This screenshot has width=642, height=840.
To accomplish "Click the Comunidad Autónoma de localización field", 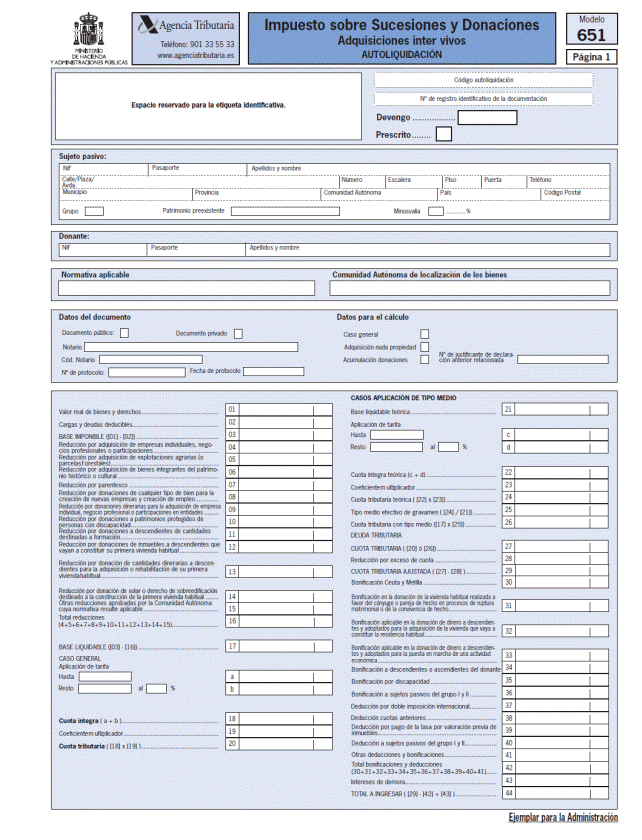I will pos(470,288).
